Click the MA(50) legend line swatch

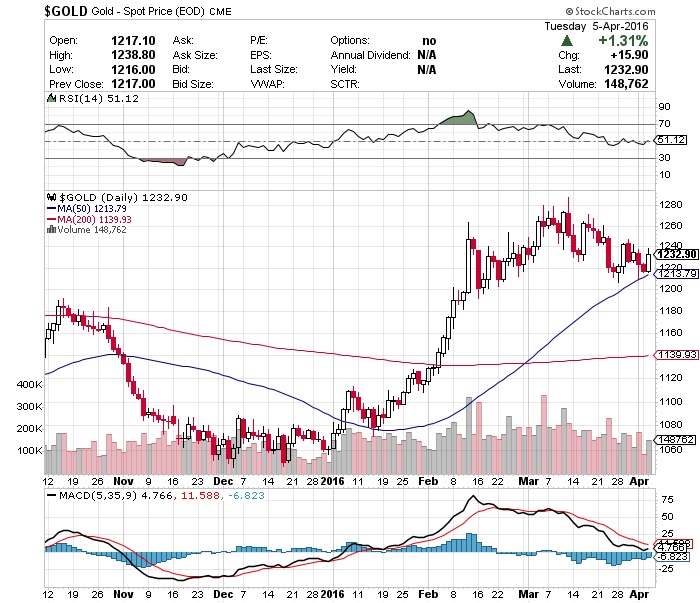51,208
